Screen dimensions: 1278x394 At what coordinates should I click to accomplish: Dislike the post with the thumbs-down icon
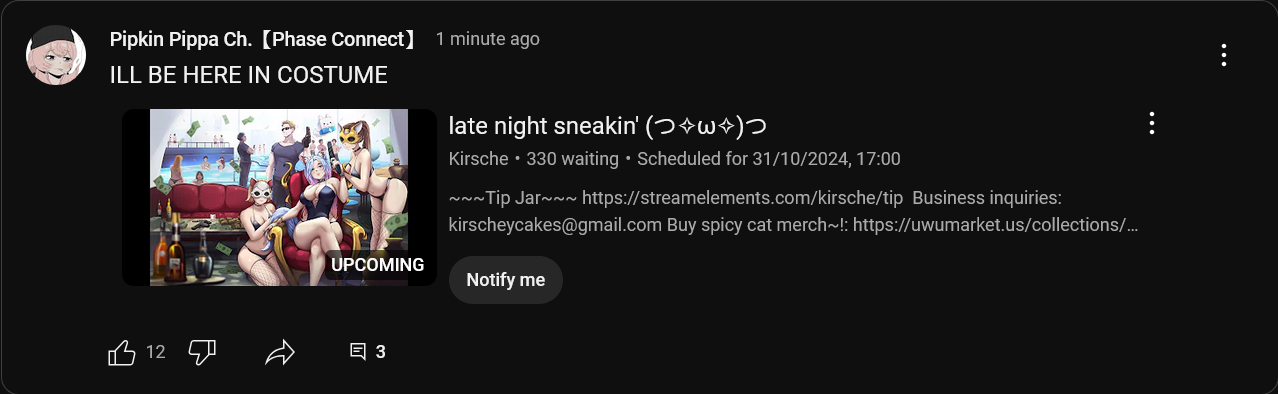[x=202, y=352]
